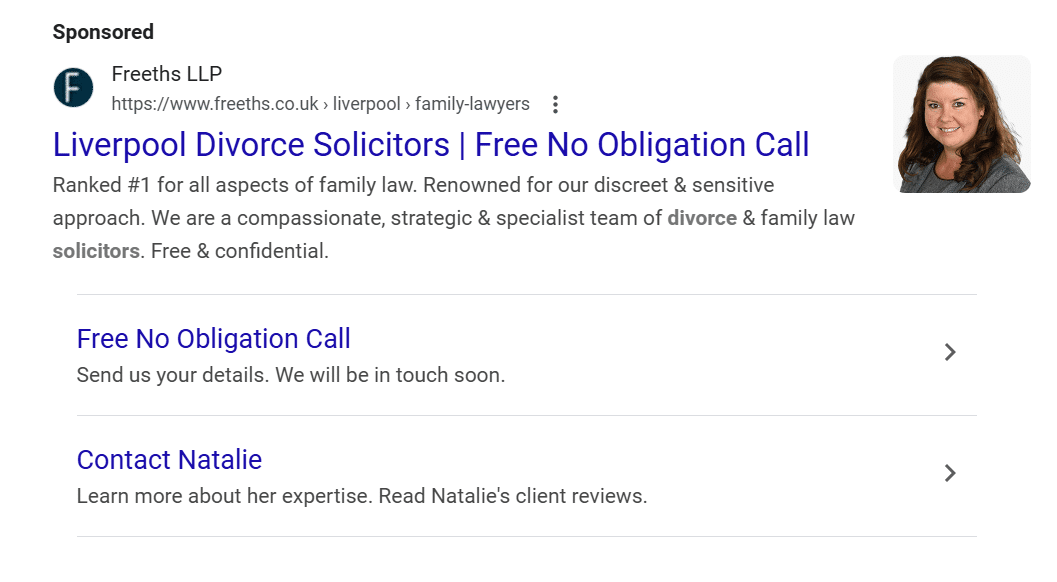Screen dimensions: 1057x582
Task: Click the bold word 'divorce' in description
Action: [x=702, y=218]
